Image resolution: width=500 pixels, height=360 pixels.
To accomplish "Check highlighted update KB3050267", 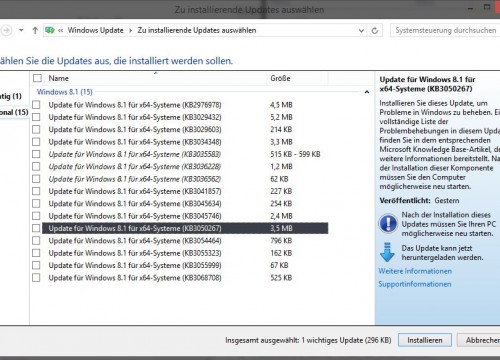I will pos(36,228).
